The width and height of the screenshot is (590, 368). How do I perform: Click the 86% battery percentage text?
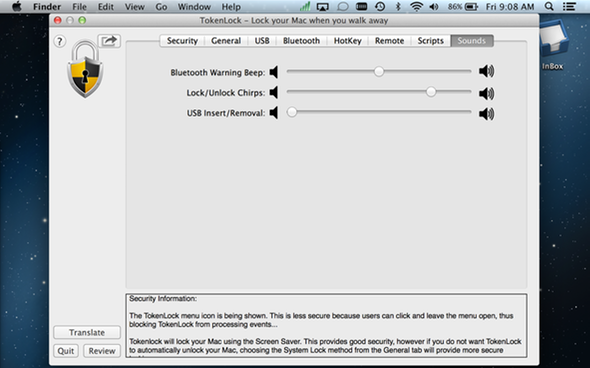455,7
